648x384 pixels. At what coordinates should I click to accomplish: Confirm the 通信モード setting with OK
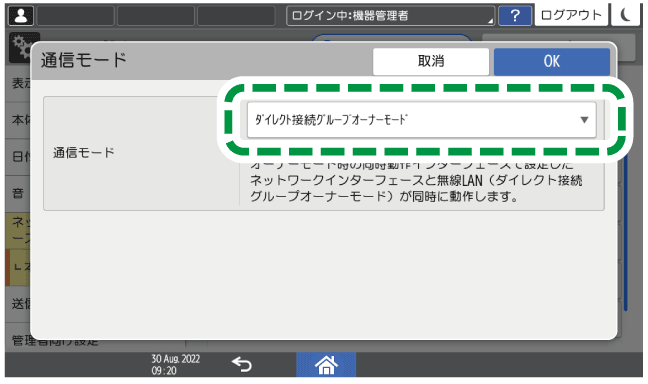552,62
